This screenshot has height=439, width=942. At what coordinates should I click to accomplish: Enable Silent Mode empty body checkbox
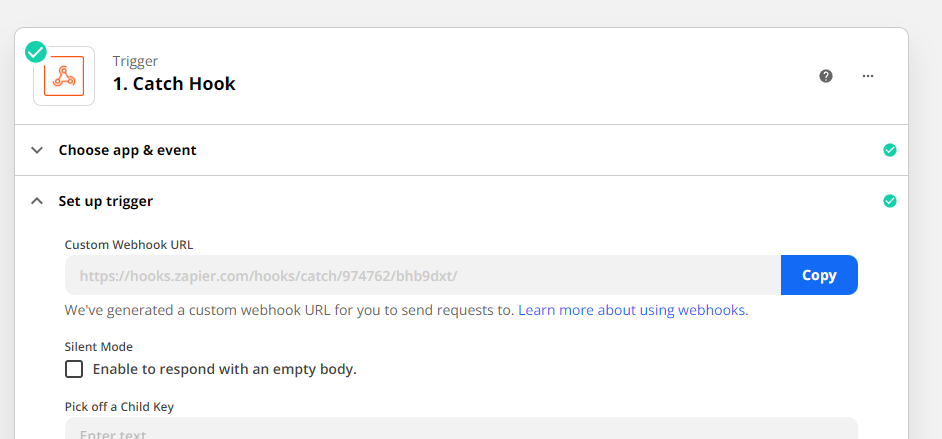[74, 369]
